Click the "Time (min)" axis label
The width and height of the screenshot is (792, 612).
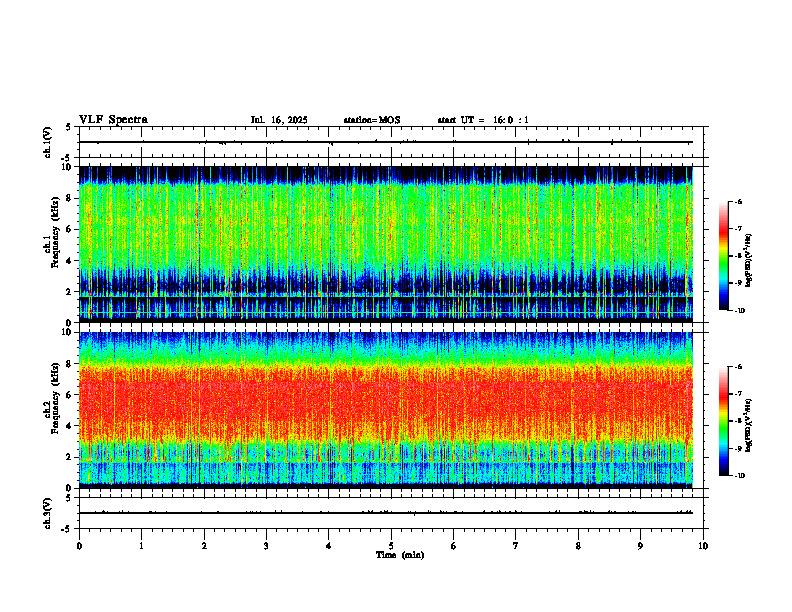click(x=400, y=555)
